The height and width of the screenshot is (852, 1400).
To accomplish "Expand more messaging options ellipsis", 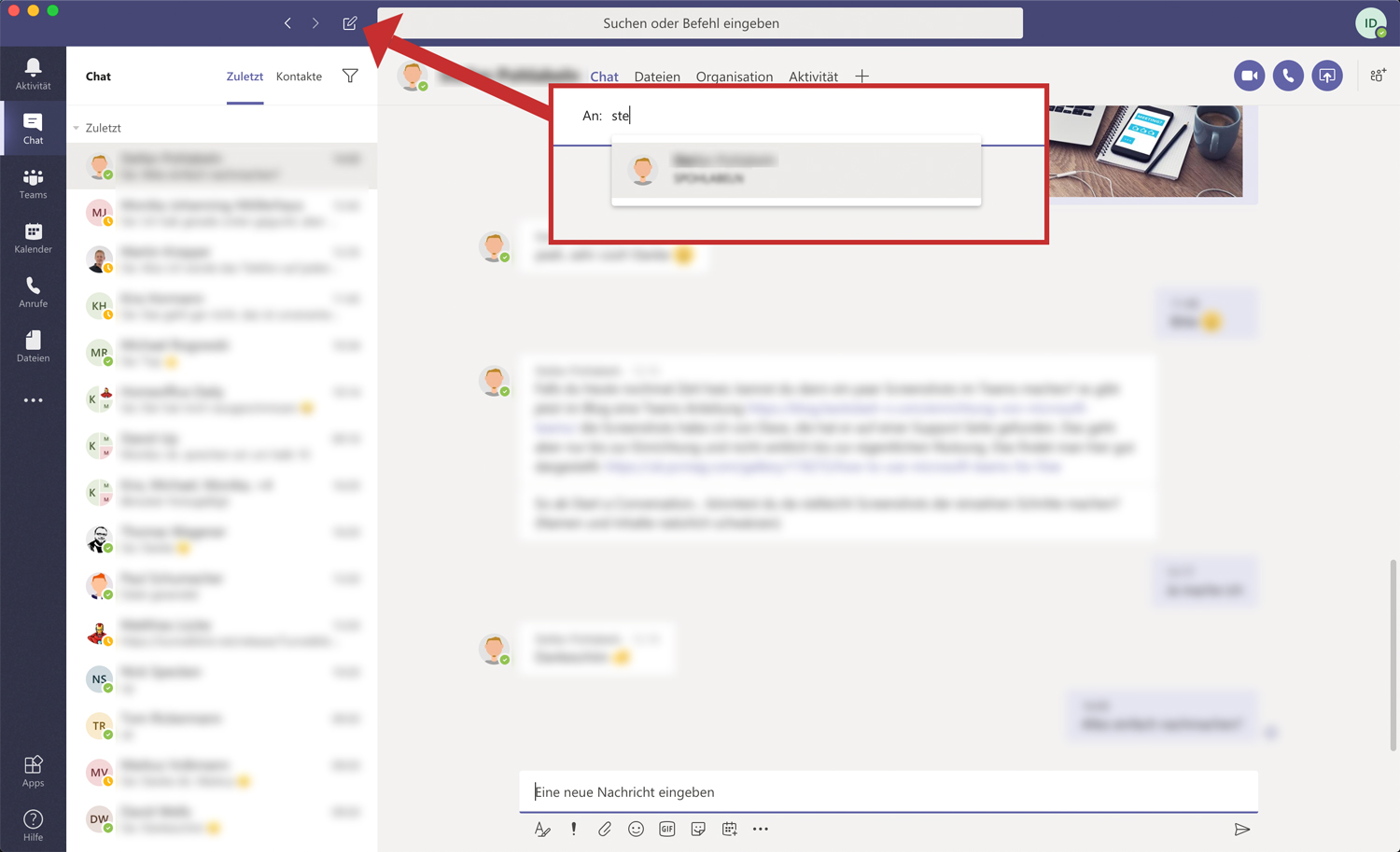I will point(761,829).
